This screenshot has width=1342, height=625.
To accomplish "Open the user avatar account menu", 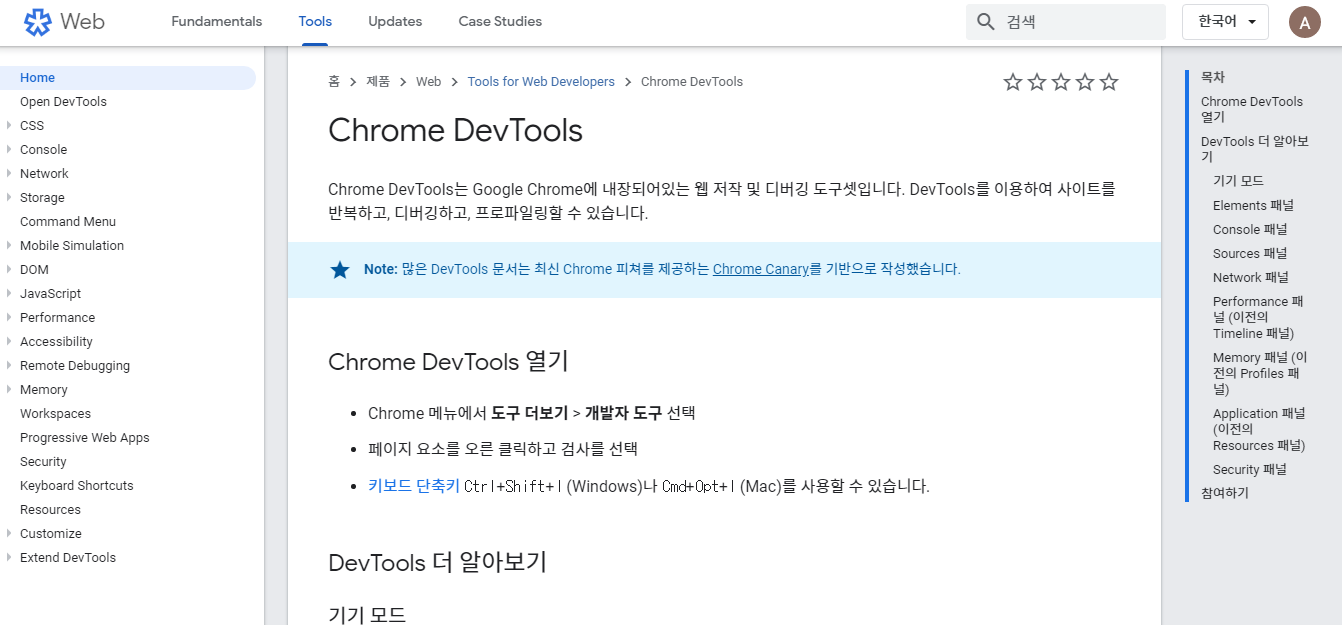I will pos(1304,22).
